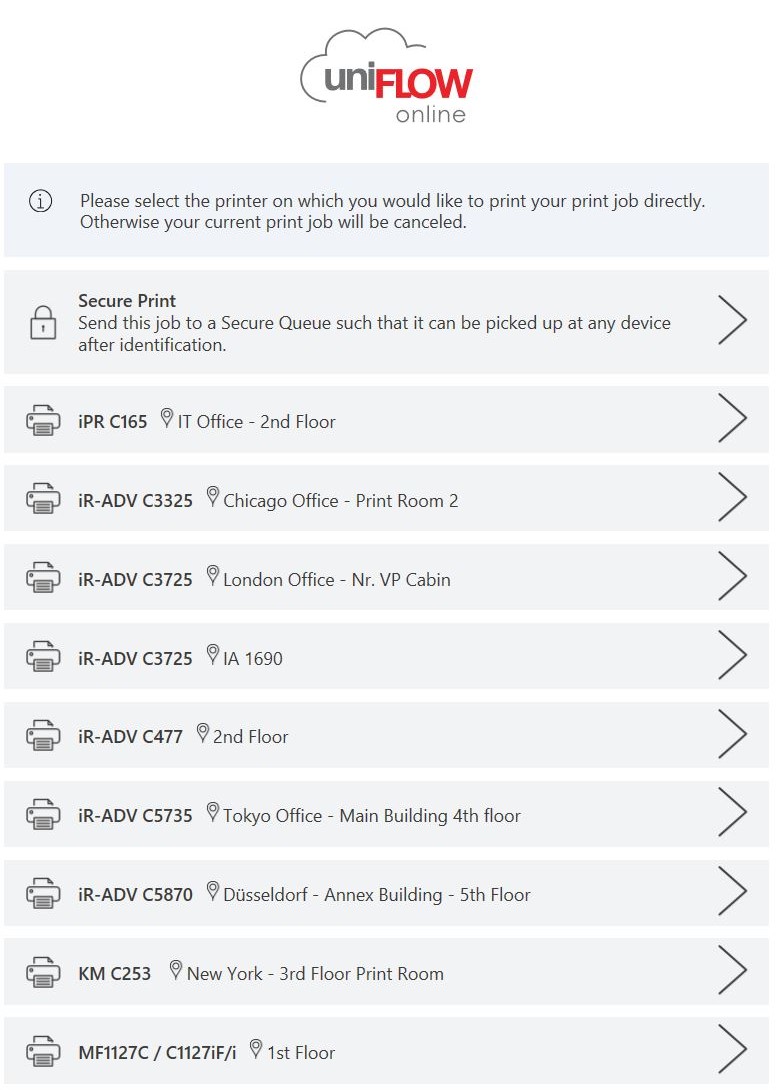Click the info circle icon in notice banner

tap(40, 201)
